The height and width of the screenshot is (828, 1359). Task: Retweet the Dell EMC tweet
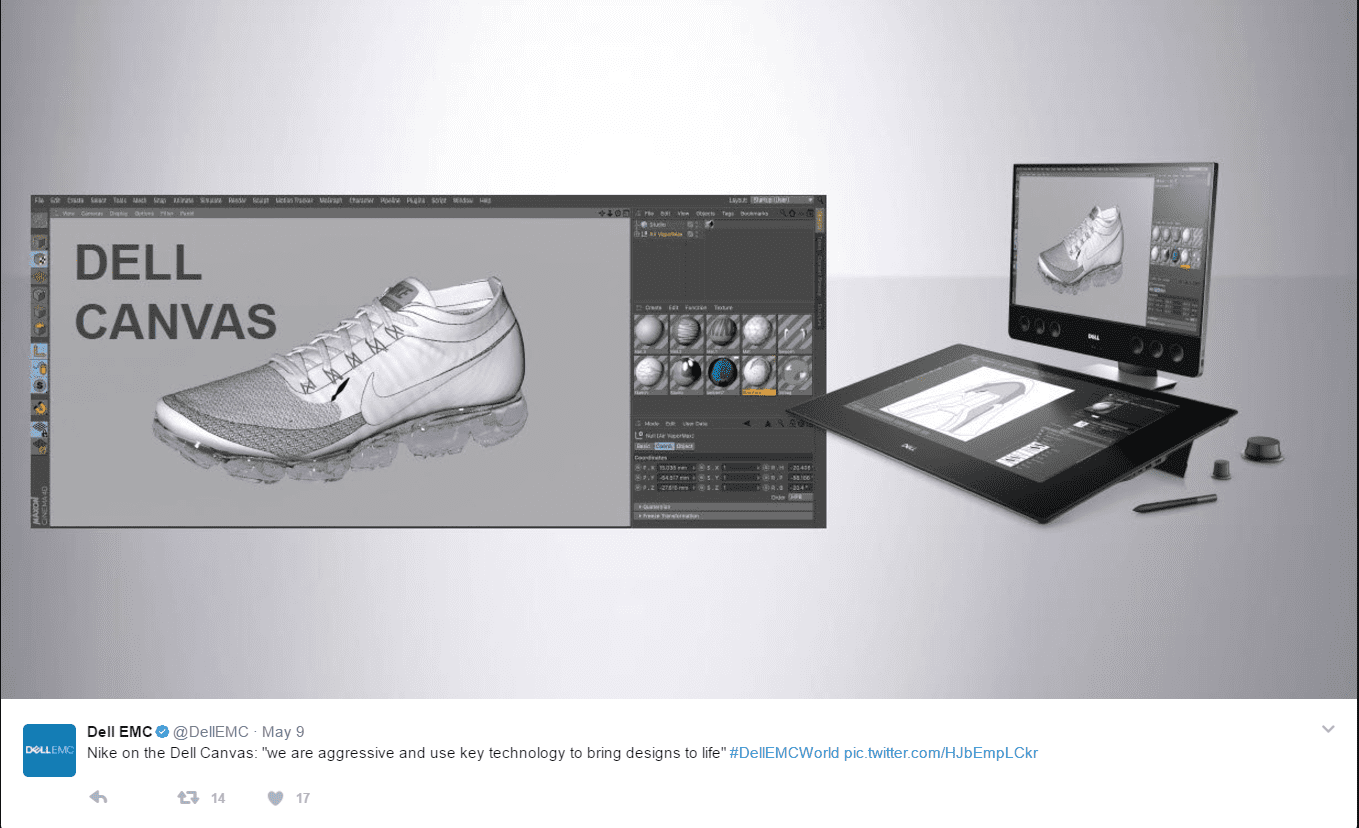pos(187,797)
